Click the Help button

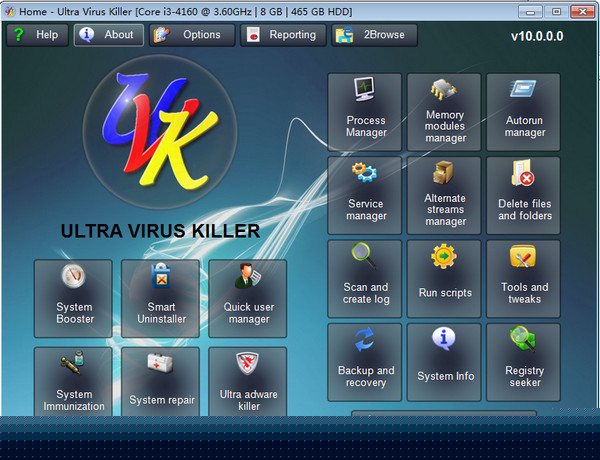point(38,35)
